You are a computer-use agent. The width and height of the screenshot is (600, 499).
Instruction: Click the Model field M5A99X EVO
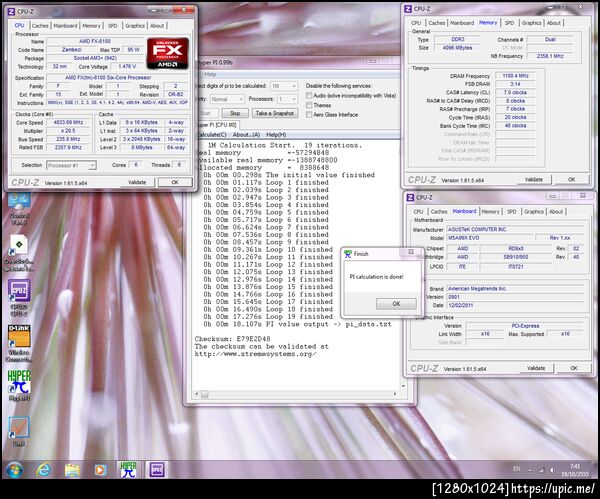(490, 238)
